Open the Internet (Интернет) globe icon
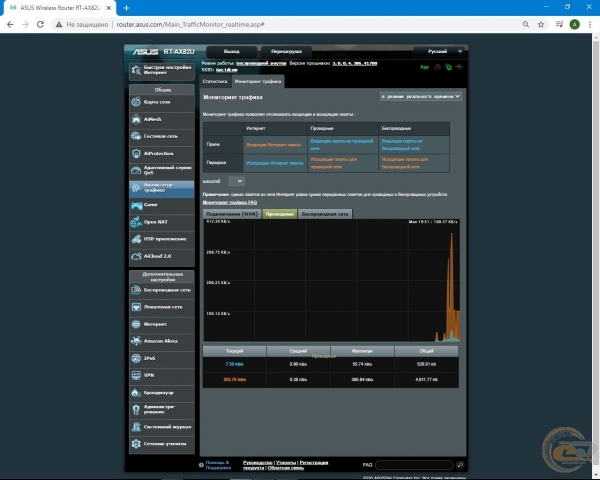This screenshot has width=600, height=480. coord(136,324)
